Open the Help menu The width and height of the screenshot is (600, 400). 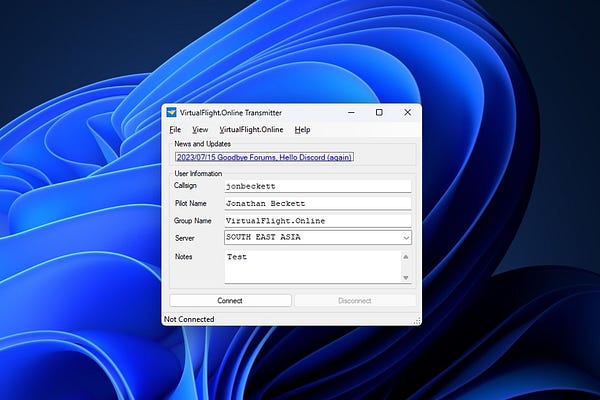tap(302, 130)
